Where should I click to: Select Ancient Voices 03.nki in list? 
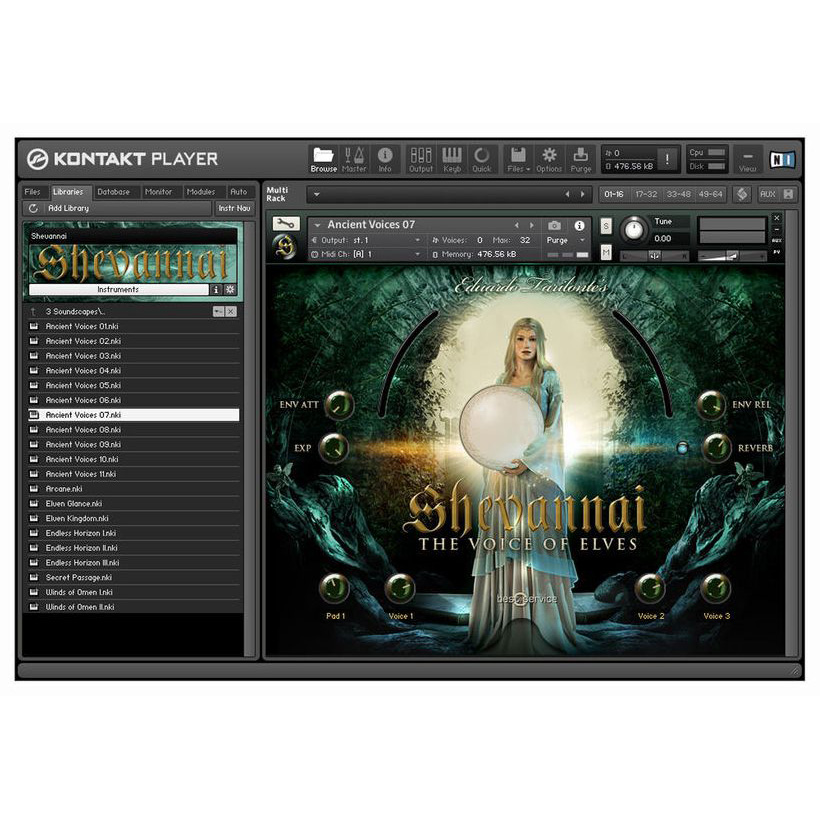(134, 356)
